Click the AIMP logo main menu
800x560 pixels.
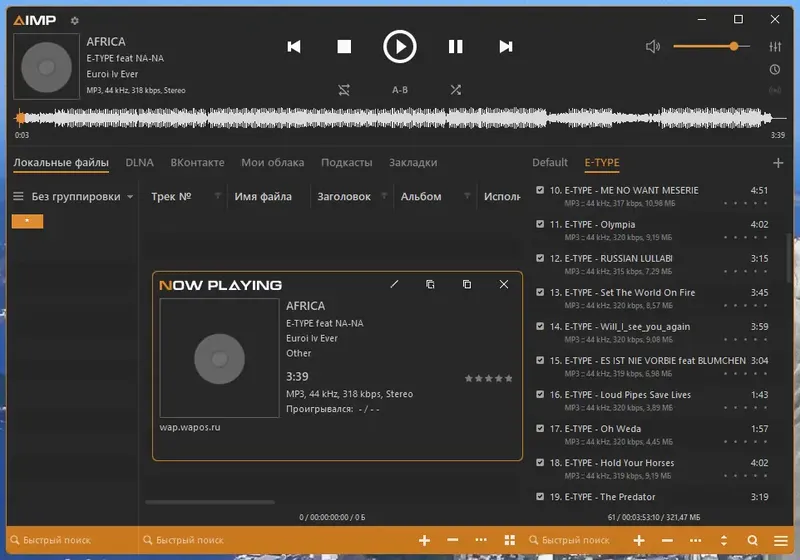pyautogui.click(x=35, y=20)
